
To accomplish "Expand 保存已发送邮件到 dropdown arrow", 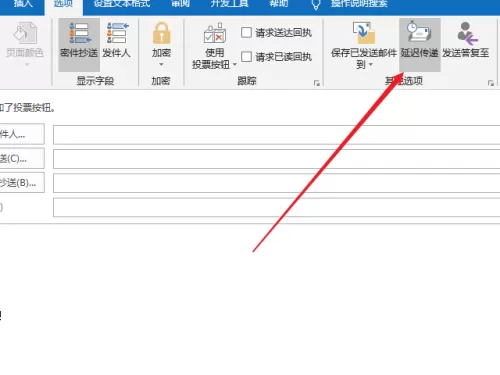I will pos(371,64).
